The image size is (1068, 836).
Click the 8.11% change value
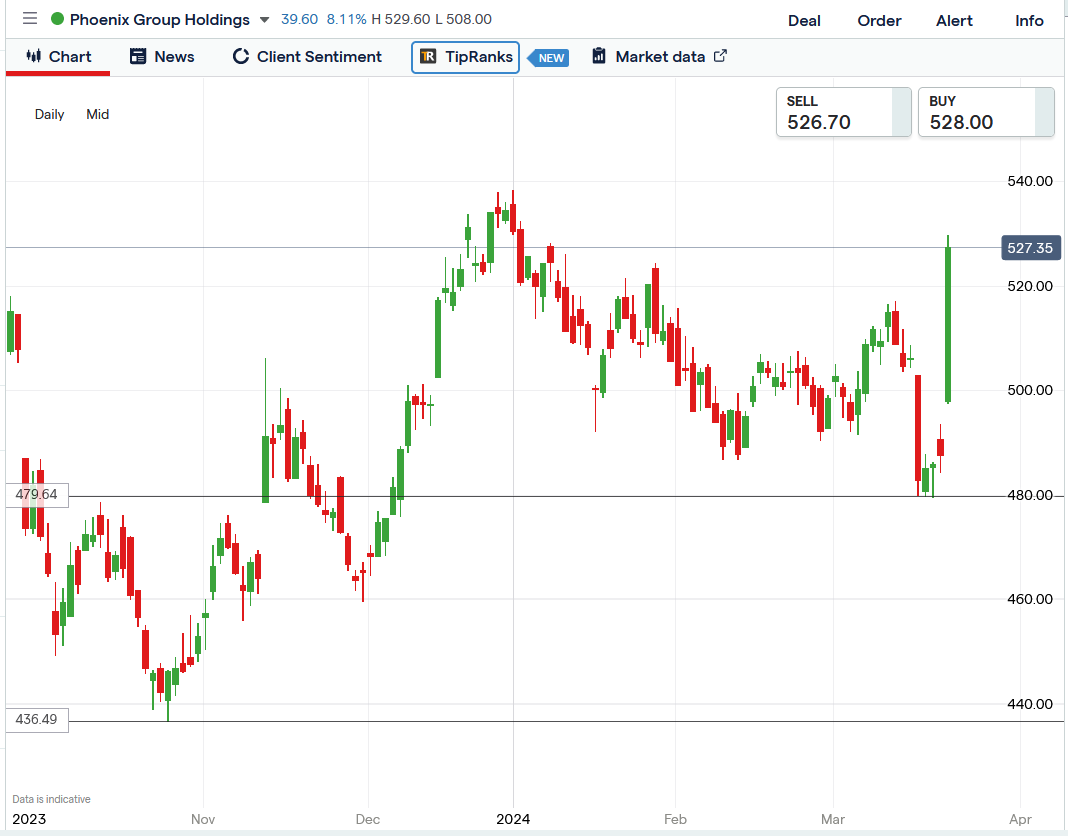(x=346, y=19)
